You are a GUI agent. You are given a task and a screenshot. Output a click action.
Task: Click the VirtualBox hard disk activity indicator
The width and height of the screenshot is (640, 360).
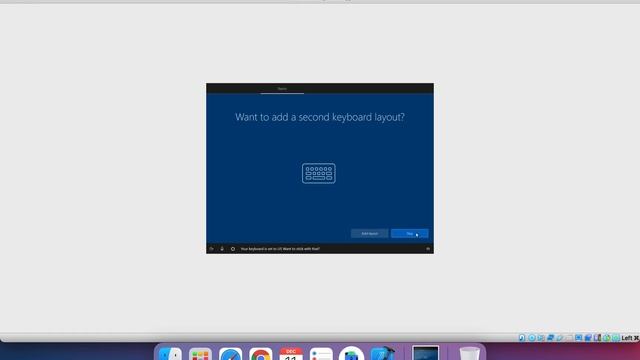[x=522, y=338]
